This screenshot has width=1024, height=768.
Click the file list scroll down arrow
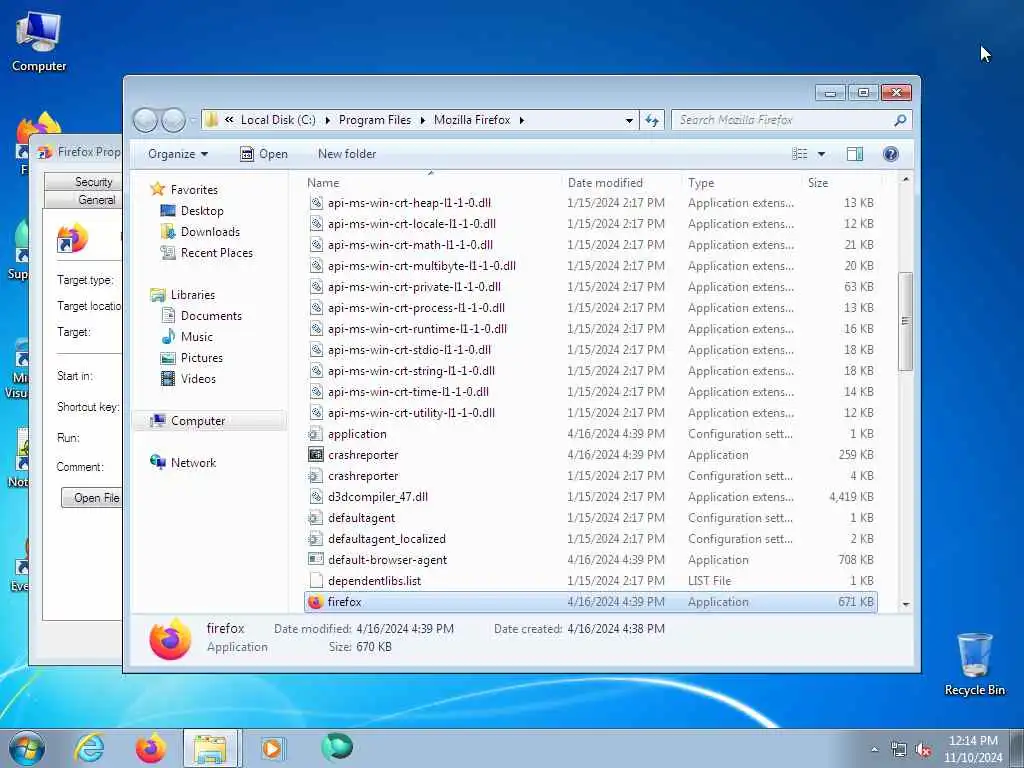906,605
